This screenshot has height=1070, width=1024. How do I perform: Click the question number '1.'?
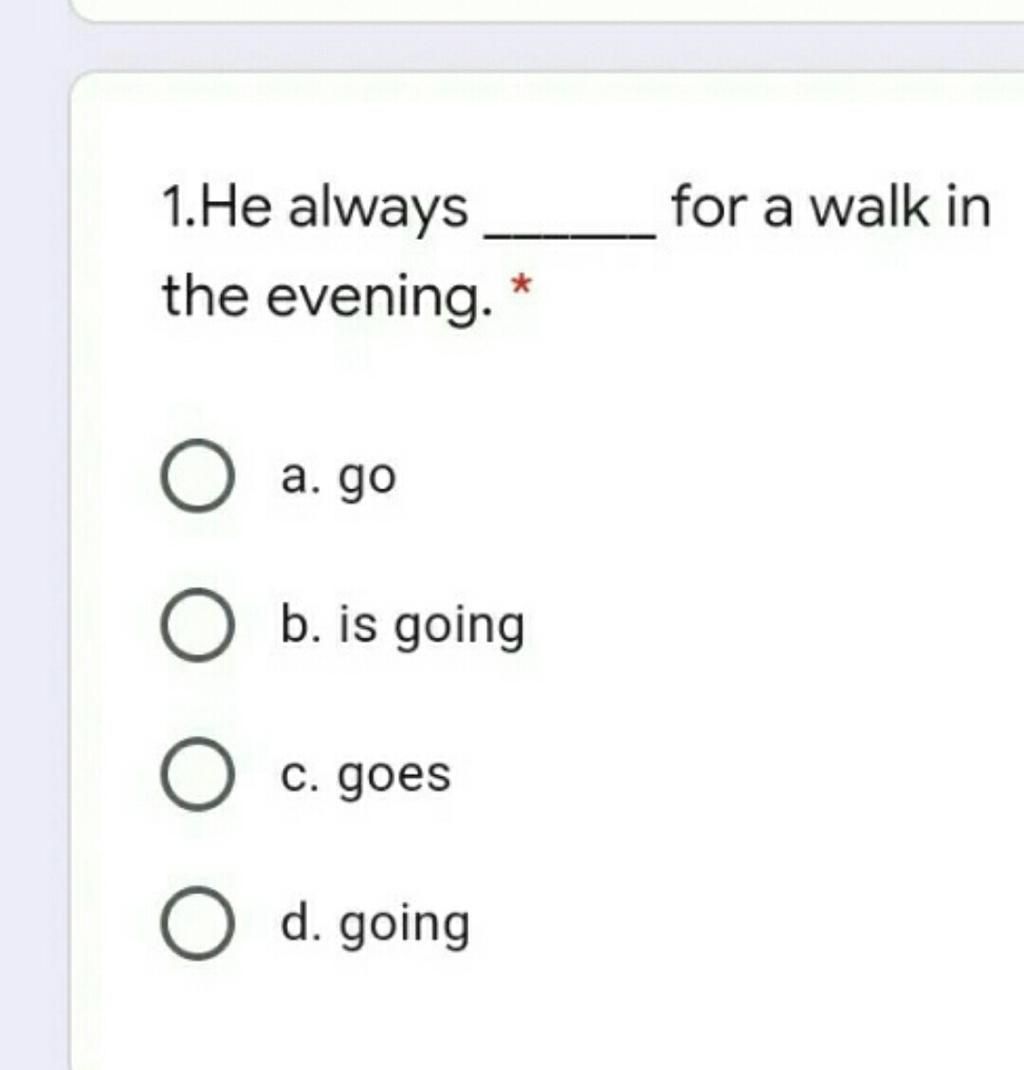point(179,208)
